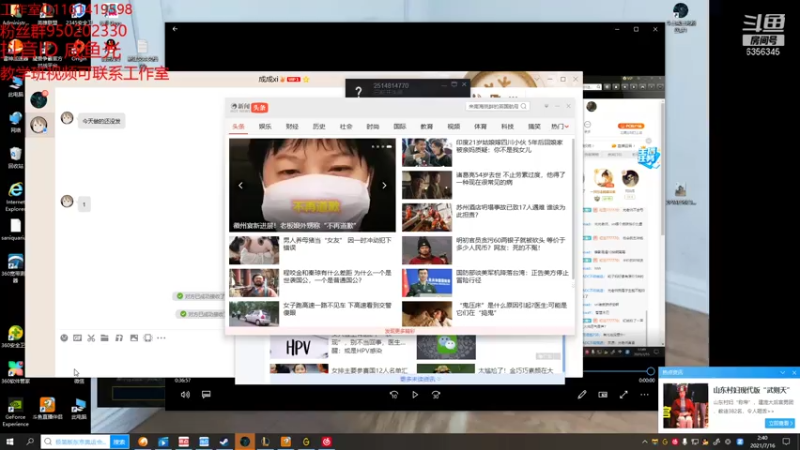The width and height of the screenshot is (800, 450).
Task: Click the silver car thumbnail news image
Action: click(x=254, y=313)
